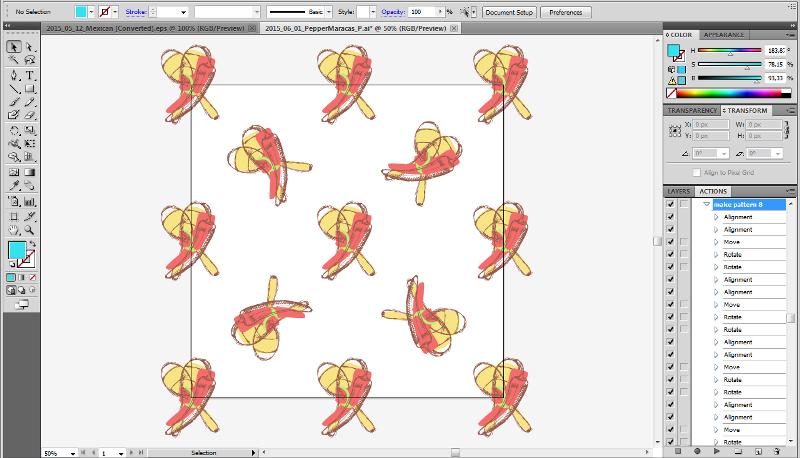Select the Hand tool
800x458 pixels.
(x=14, y=230)
